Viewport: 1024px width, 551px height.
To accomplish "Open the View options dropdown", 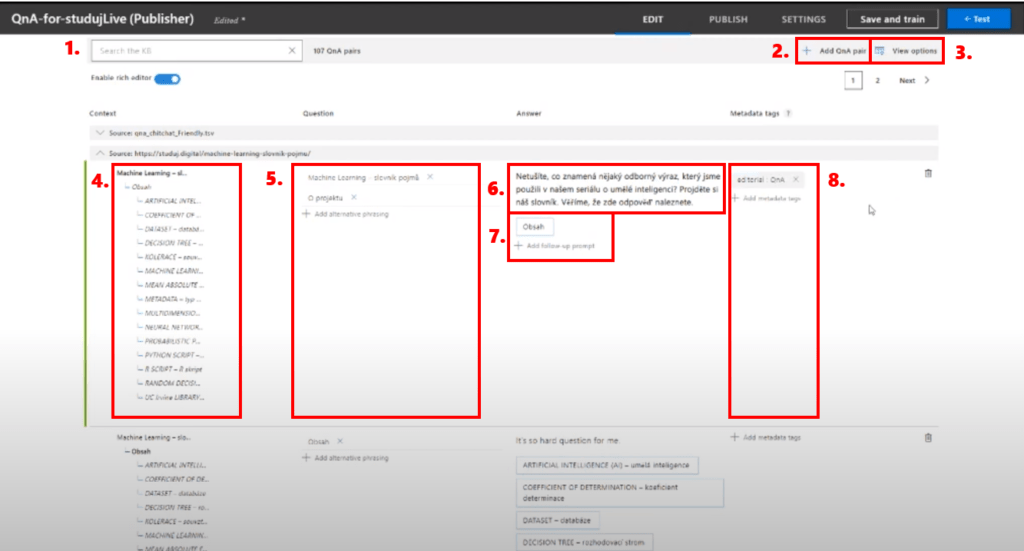I will (907, 50).
